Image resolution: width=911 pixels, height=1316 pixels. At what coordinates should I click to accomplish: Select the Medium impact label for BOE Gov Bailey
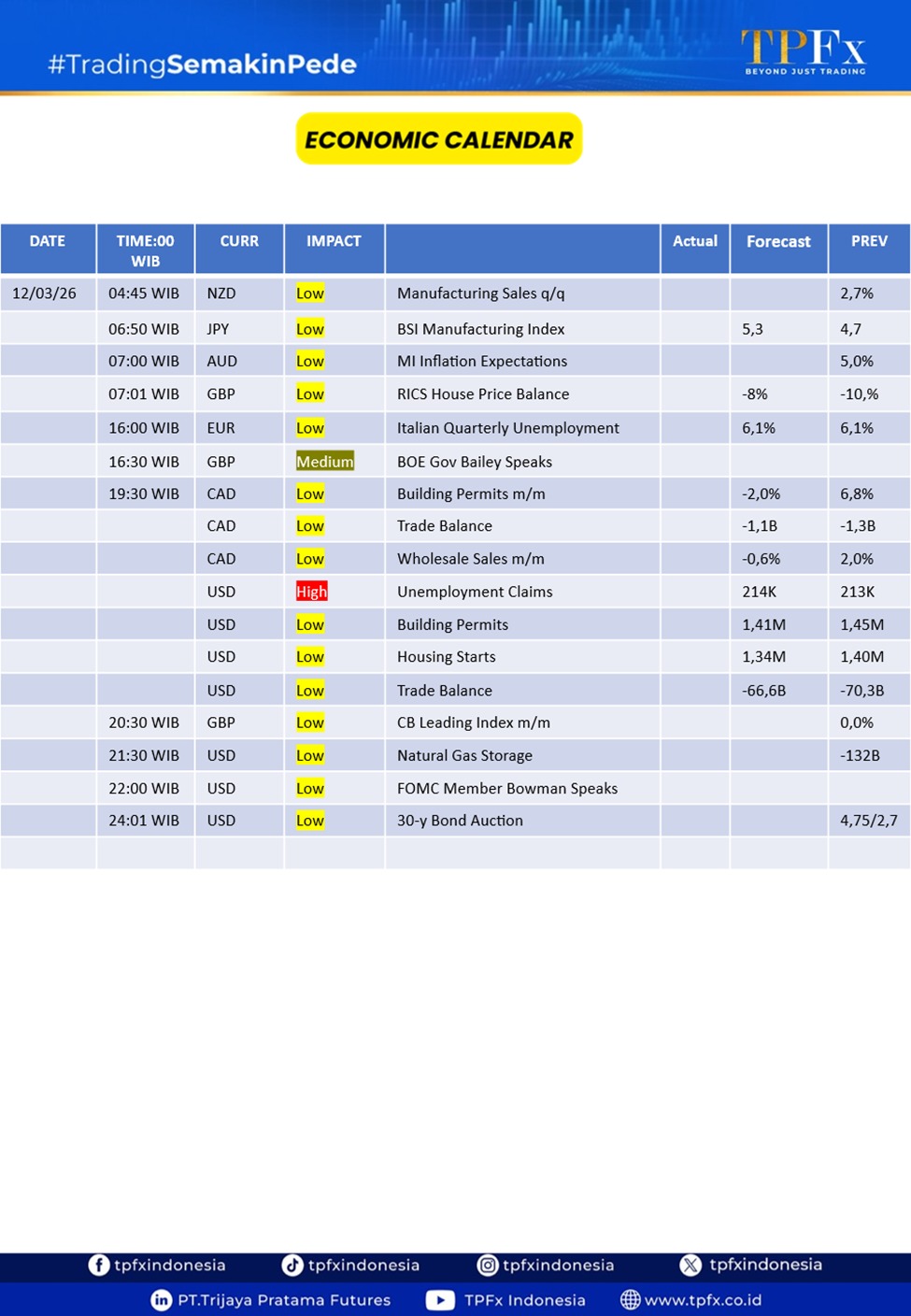(324, 462)
